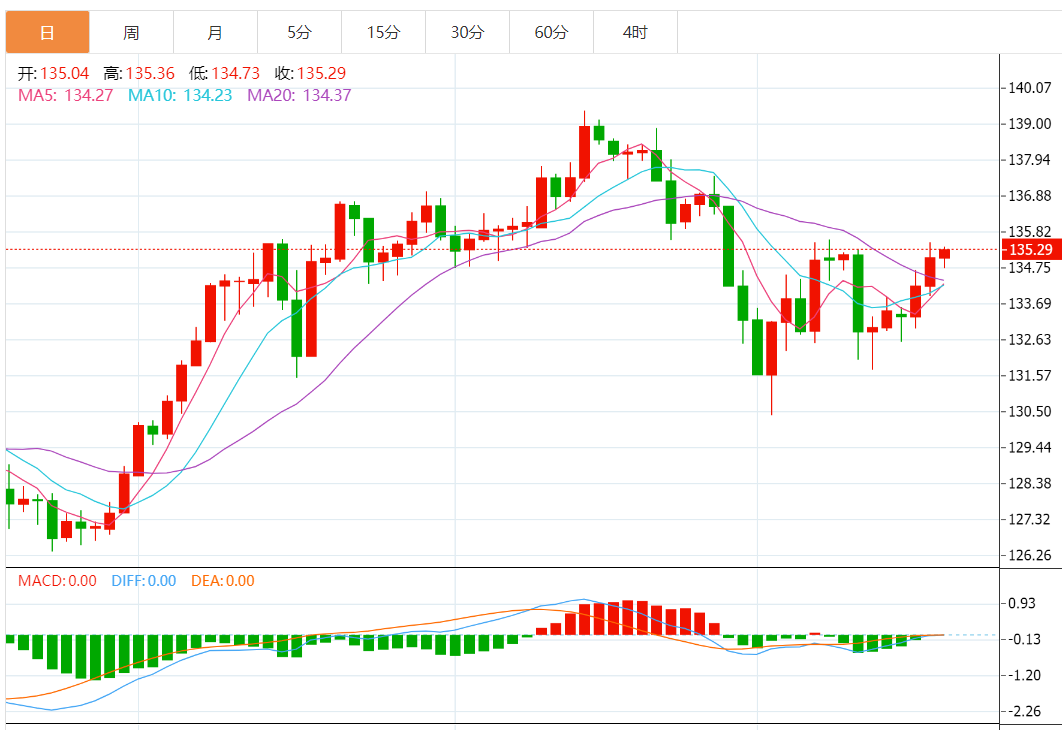Click the 139.00 price axis label
The image size is (1062, 730).
(x=1029, y=124)
